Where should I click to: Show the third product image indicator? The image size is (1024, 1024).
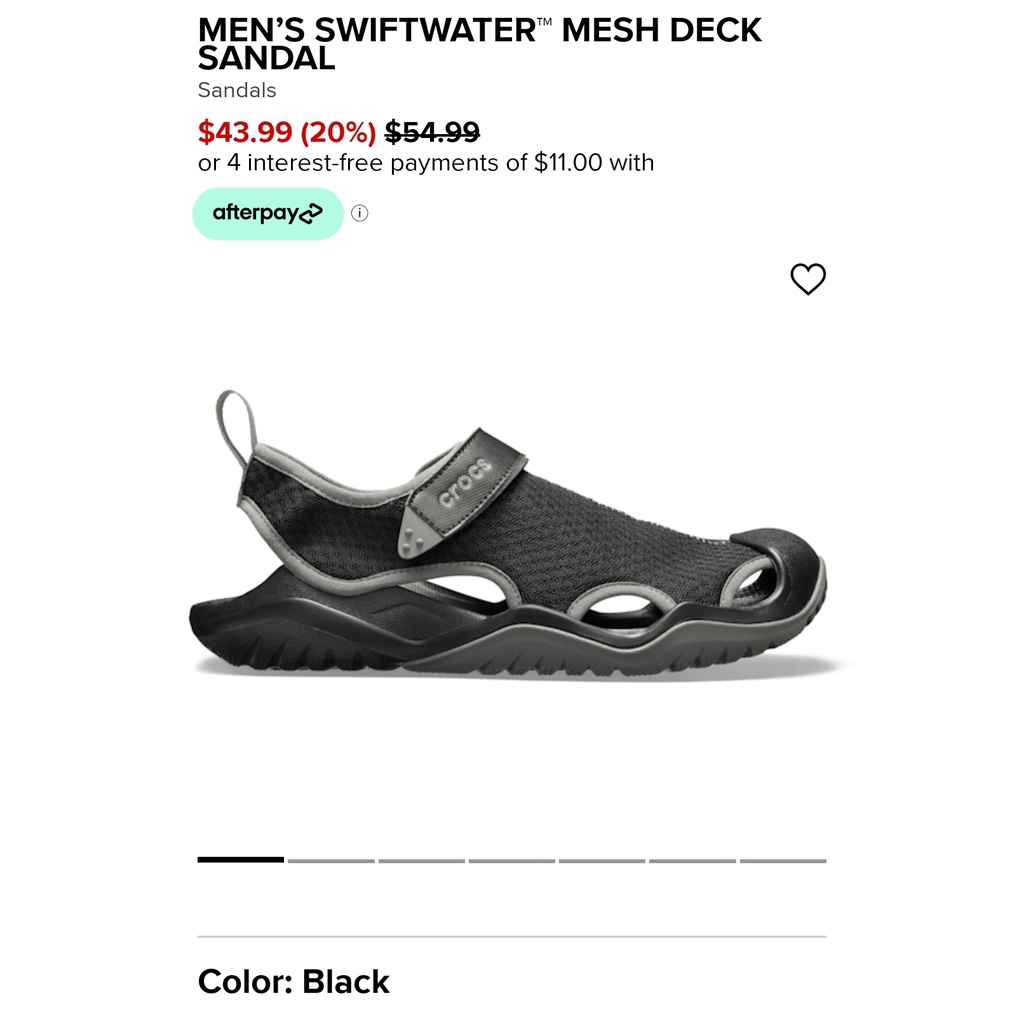[421, 860]
